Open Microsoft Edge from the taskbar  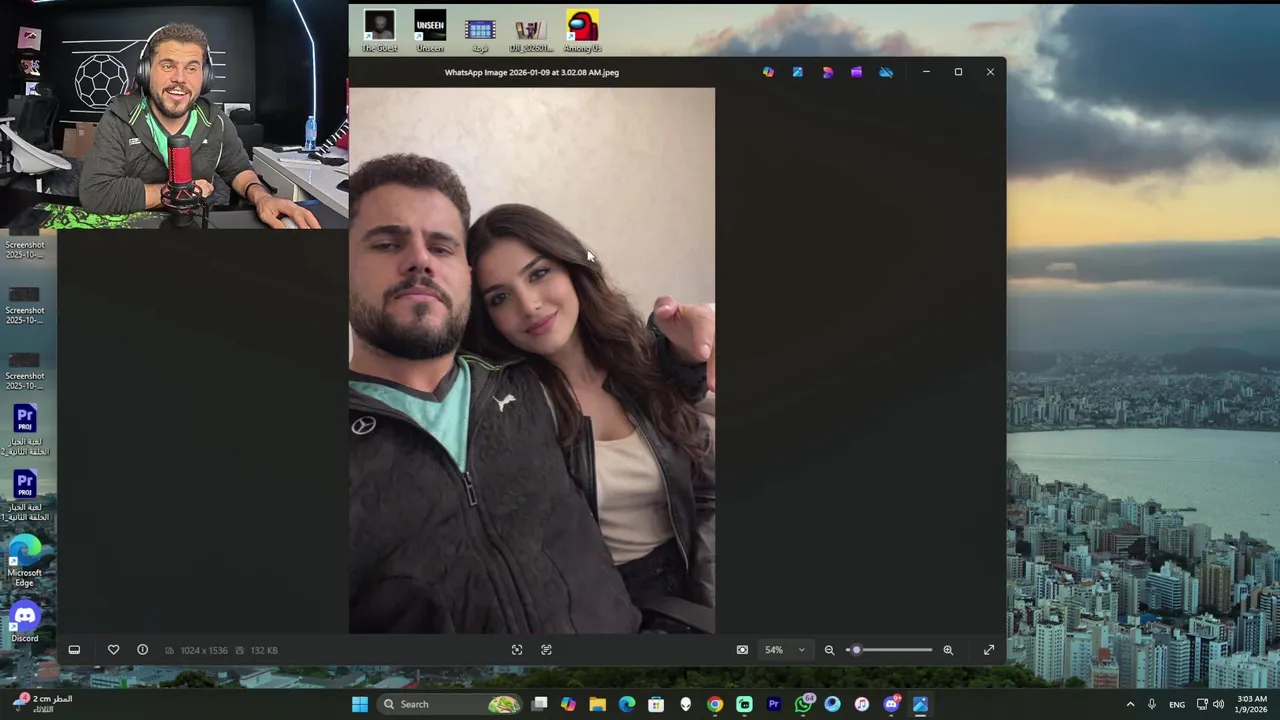tap(627, 704)
